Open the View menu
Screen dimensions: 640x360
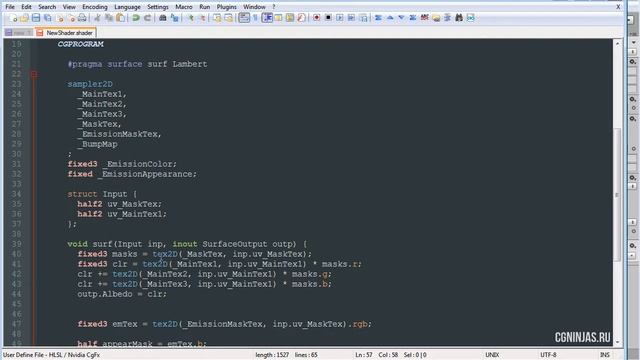coord(69,7)
